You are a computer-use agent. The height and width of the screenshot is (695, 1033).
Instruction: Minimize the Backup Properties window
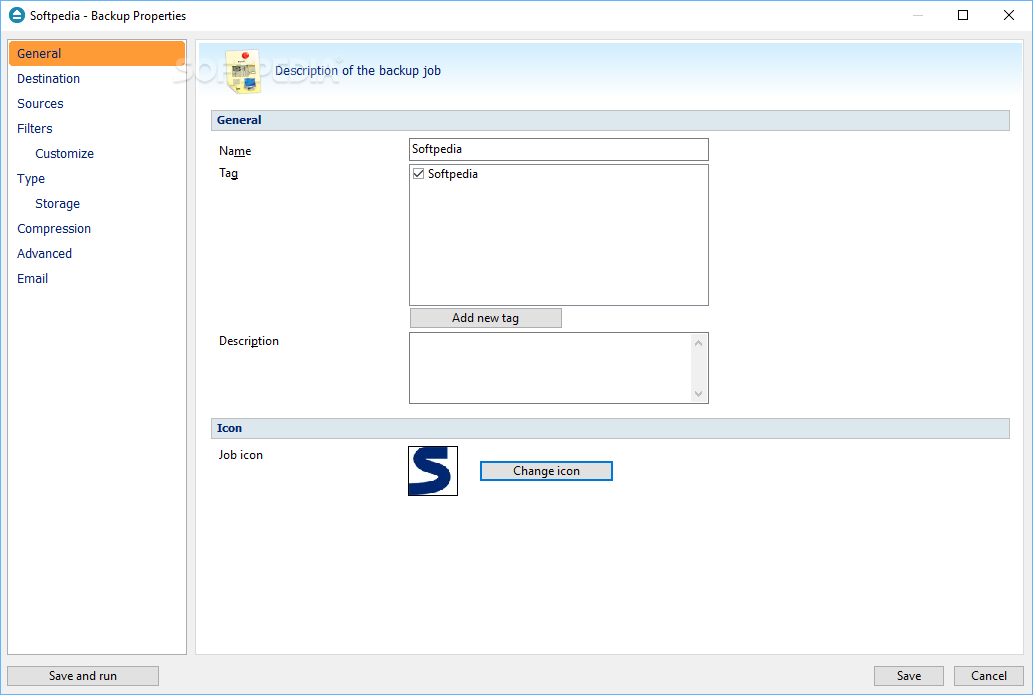tap(918, 15)
